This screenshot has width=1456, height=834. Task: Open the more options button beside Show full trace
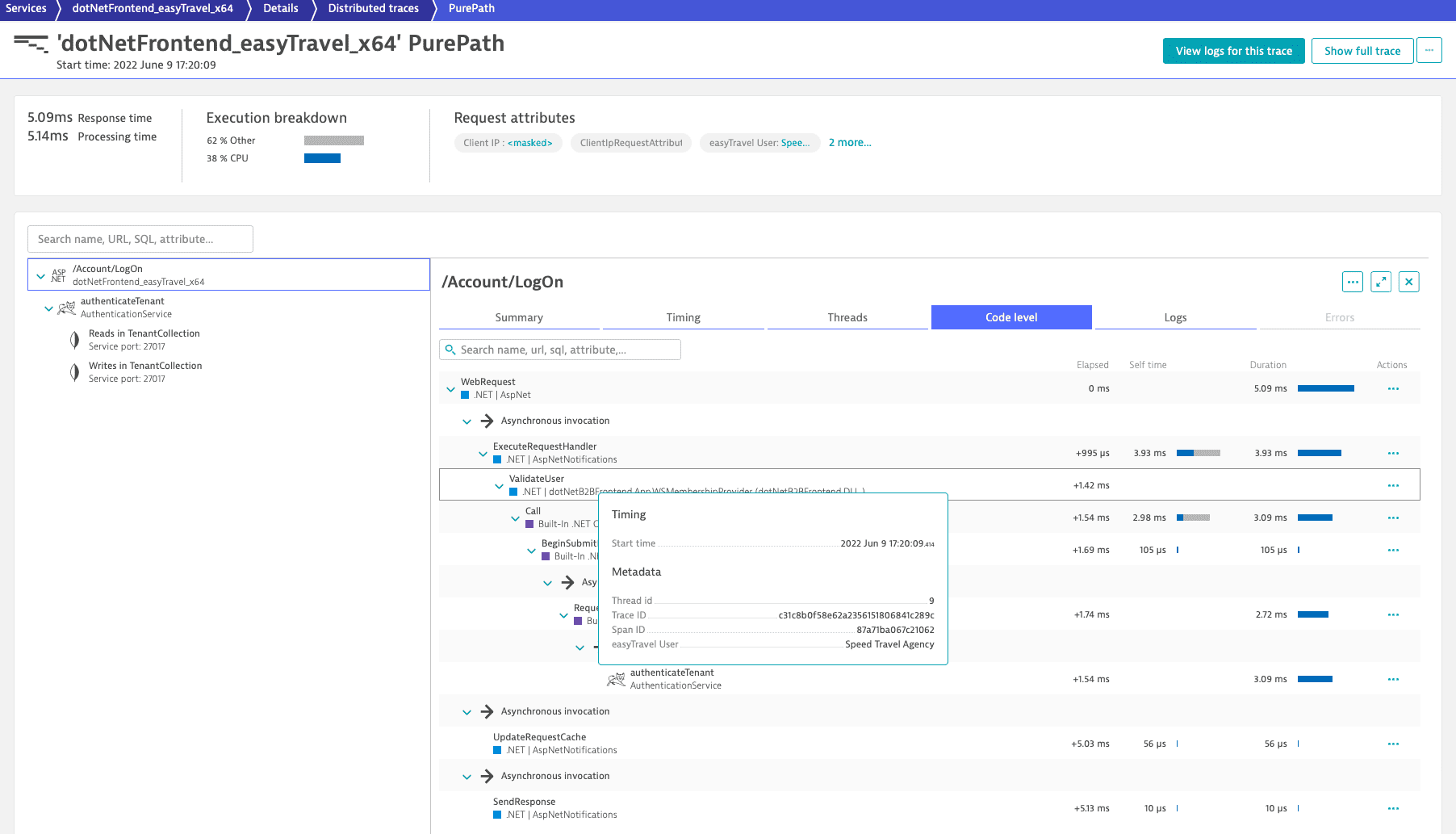click(x=1429, y=50)
